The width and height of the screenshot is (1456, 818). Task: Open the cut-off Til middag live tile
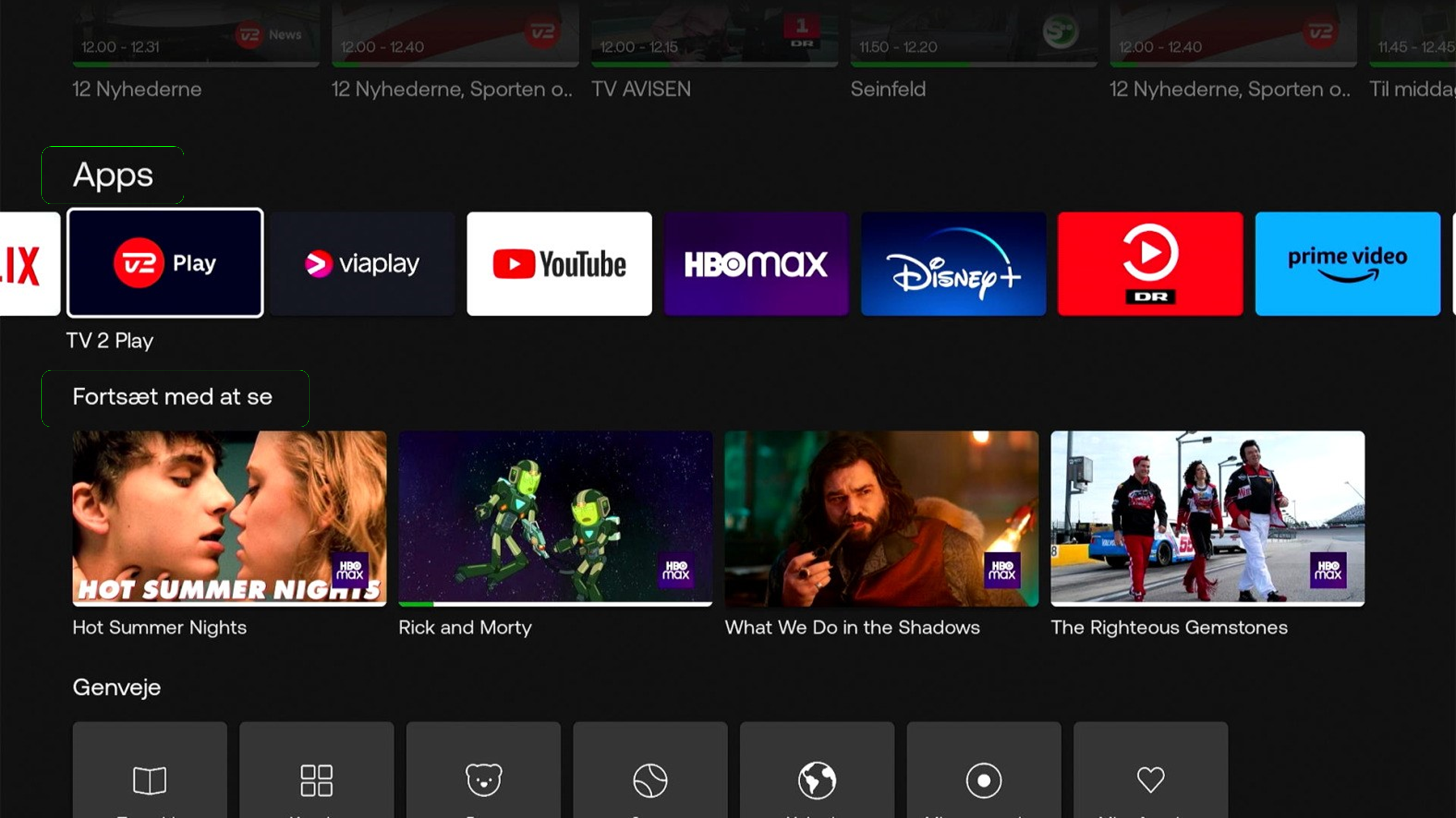point(1413,34)
